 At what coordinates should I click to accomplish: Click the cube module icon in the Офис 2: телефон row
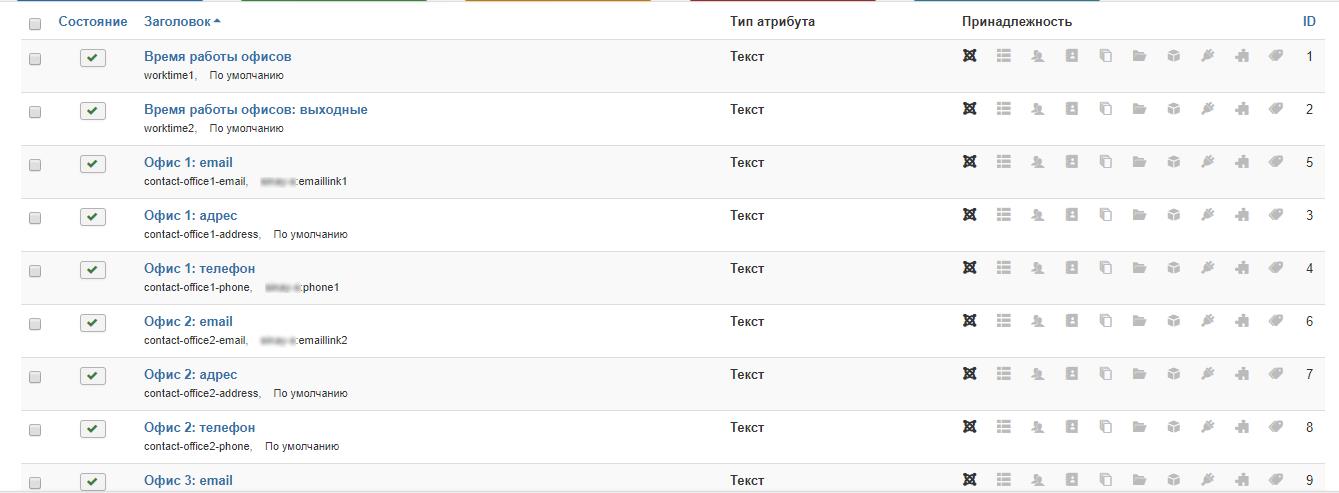(1173, 427)
